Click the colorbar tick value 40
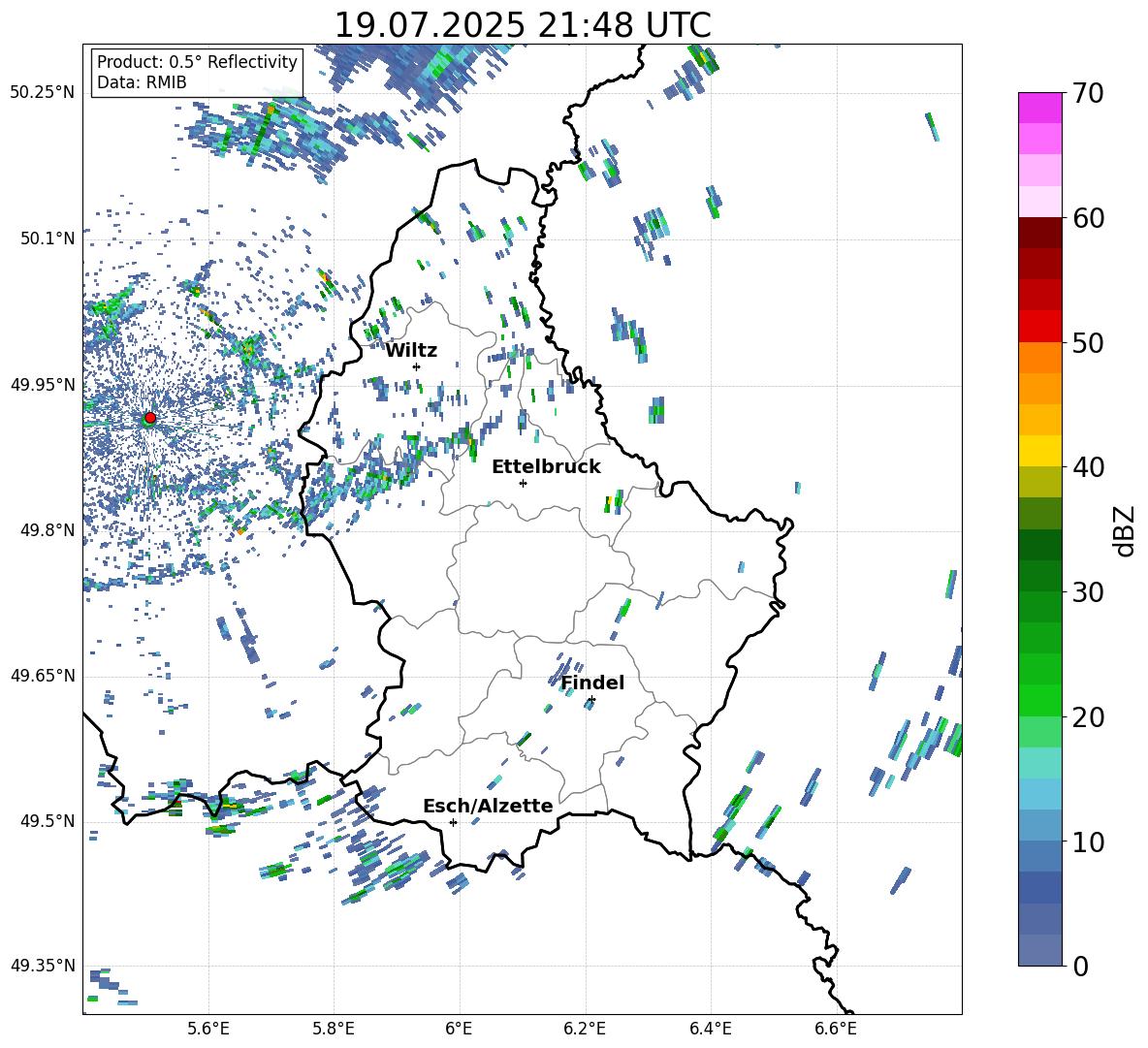This screenshot has width=1148, height=1048. click(x=1088, y=467)
